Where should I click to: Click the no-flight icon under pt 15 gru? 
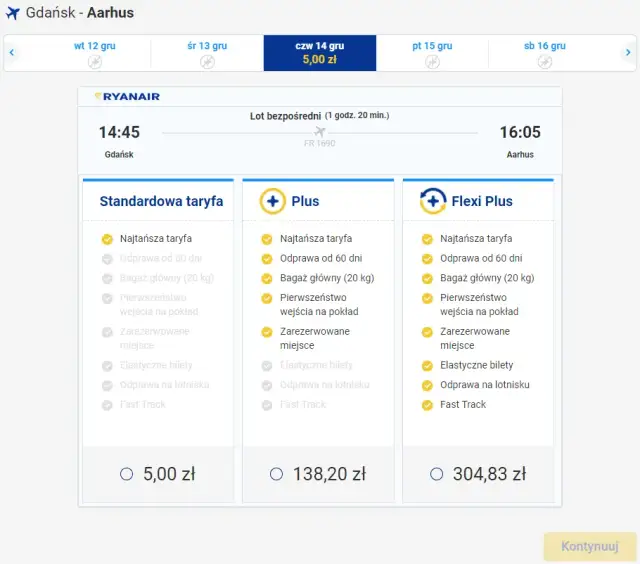coord(432,62)
